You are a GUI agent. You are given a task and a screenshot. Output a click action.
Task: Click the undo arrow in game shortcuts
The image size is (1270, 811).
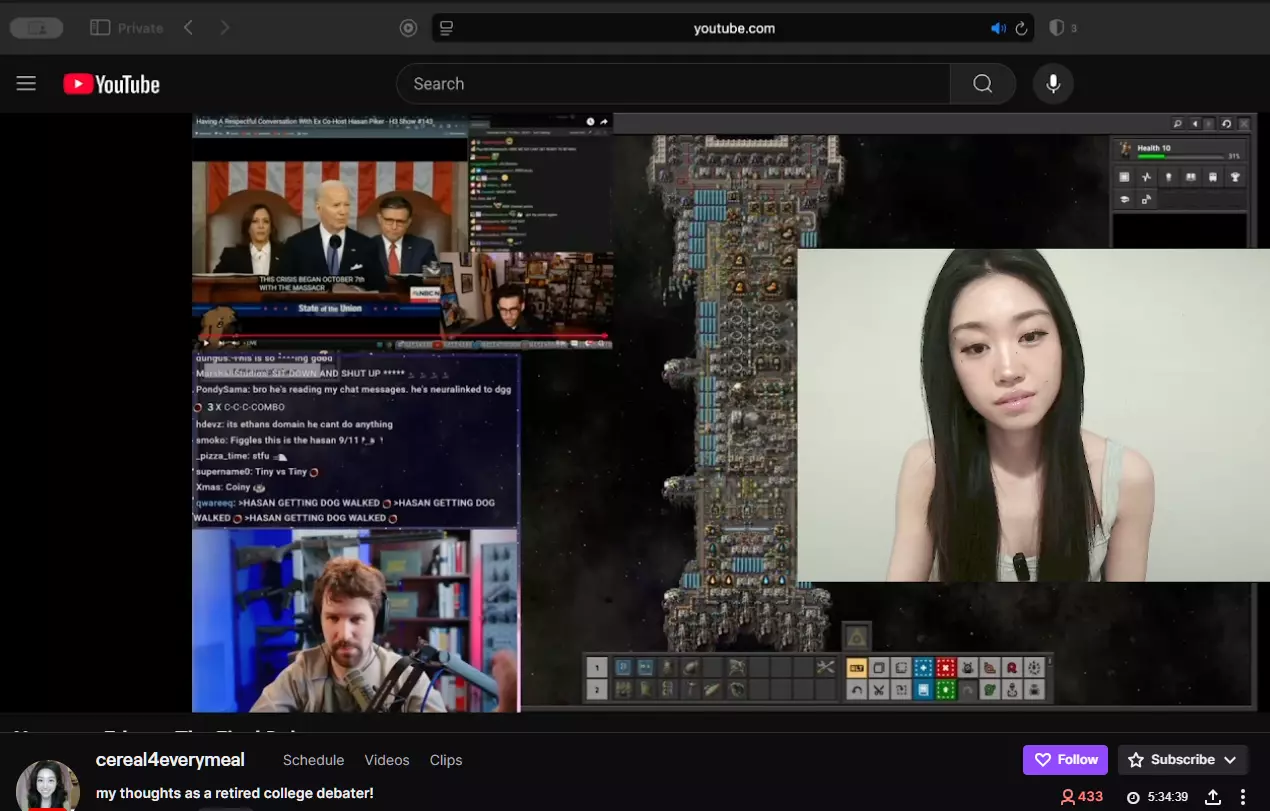pyautogui.click(x=857, y=690)
